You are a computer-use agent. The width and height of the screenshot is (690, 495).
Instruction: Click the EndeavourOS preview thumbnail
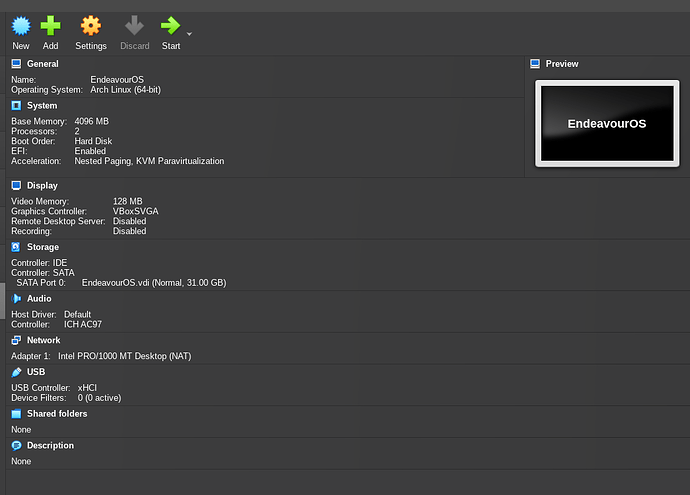(606, 124)
